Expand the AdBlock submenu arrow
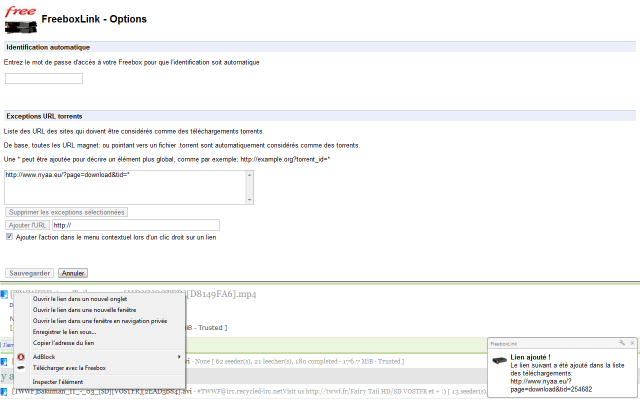The image size is (640, 400). coord(179,356)
